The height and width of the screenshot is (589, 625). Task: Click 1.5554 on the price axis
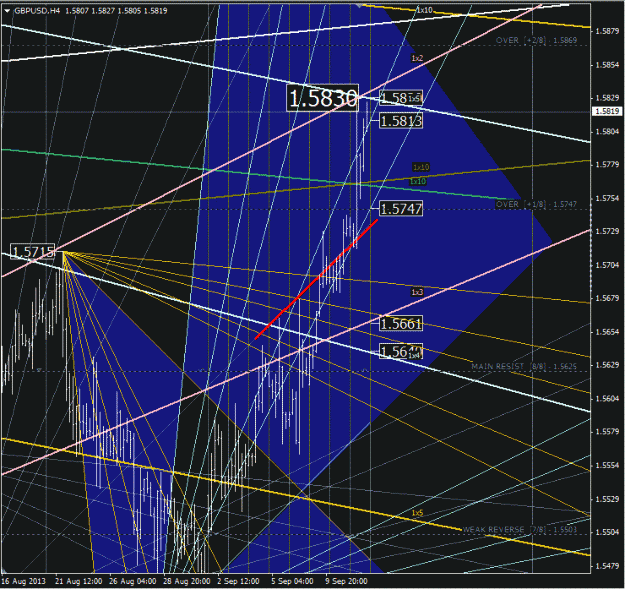[x=607, y=465]
